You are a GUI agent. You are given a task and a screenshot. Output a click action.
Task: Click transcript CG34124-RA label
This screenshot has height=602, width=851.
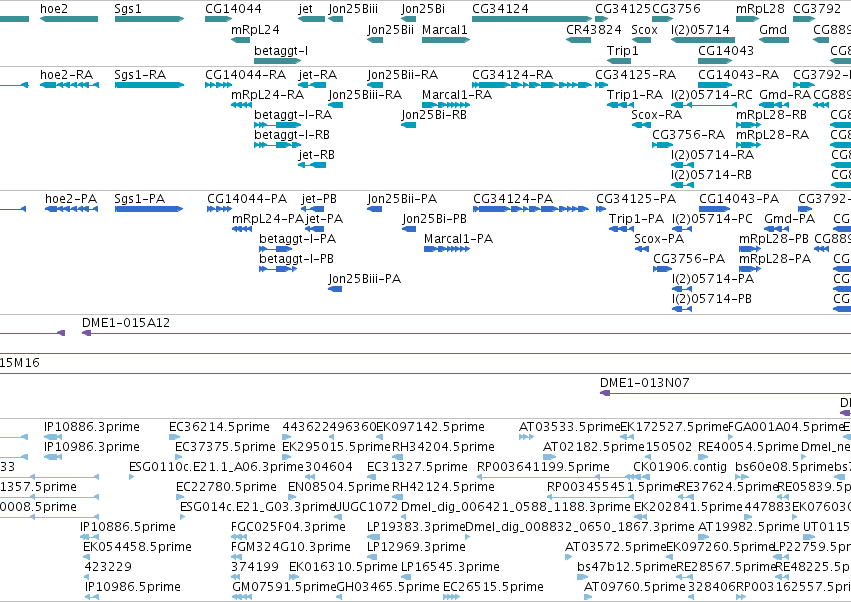coord(512,75)
